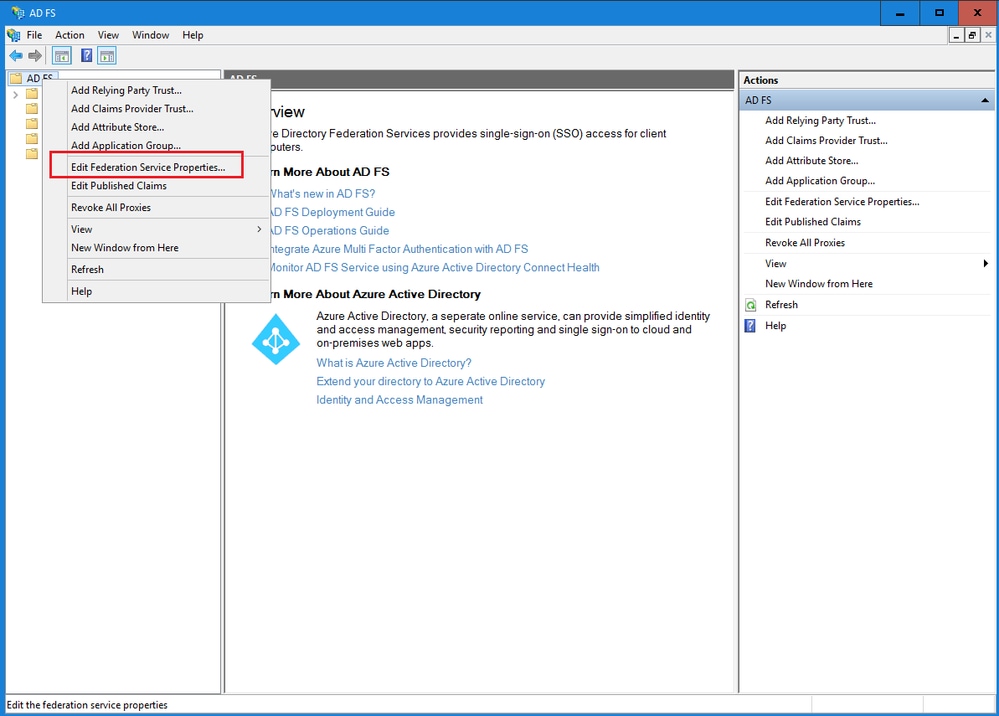Click the green Refresh icon in Actions pane
Image resolution: width=999 pixels, height=716 pixels.
(751, 305)
